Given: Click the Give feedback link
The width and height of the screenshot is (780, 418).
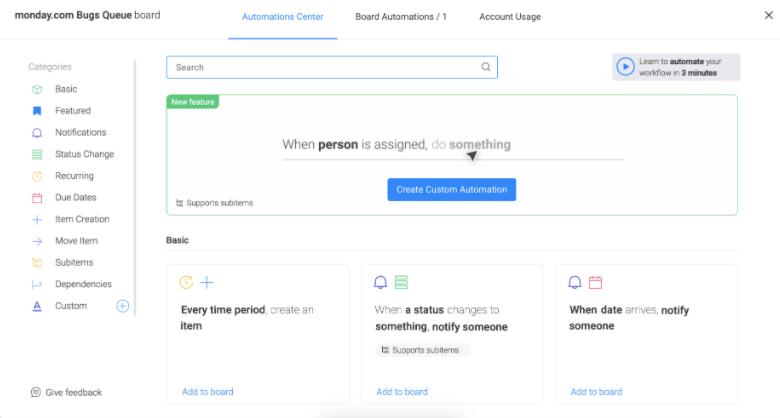Looking at the screenshot, I should click(74, 393).
